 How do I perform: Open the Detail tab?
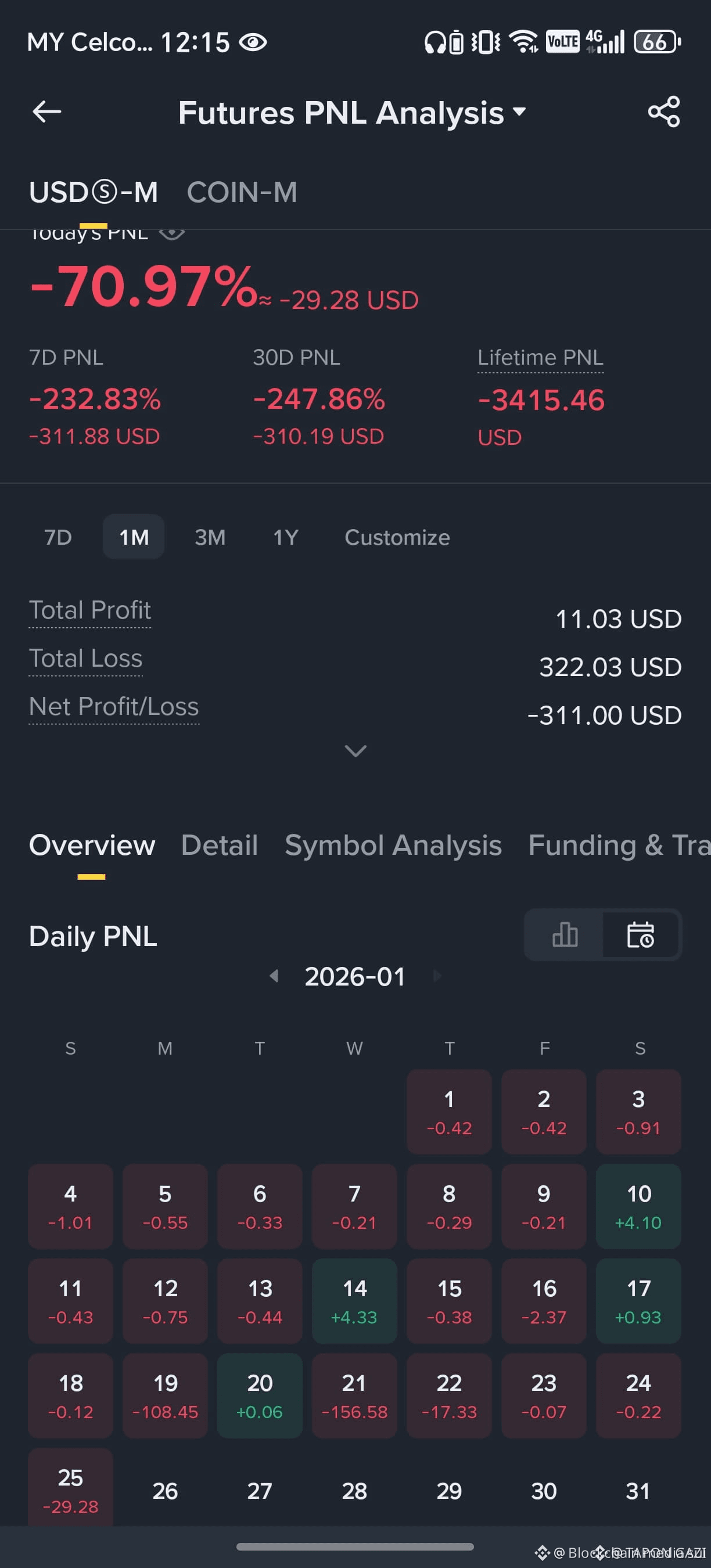click(x=220, y=846)
